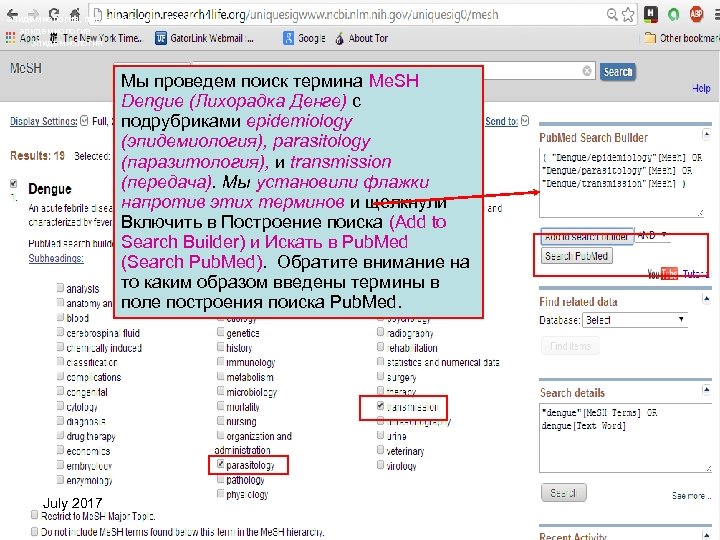Viewport: 720px width, 540px height.
Task: Check the drug therapy subheading
Action: point(60,435)
